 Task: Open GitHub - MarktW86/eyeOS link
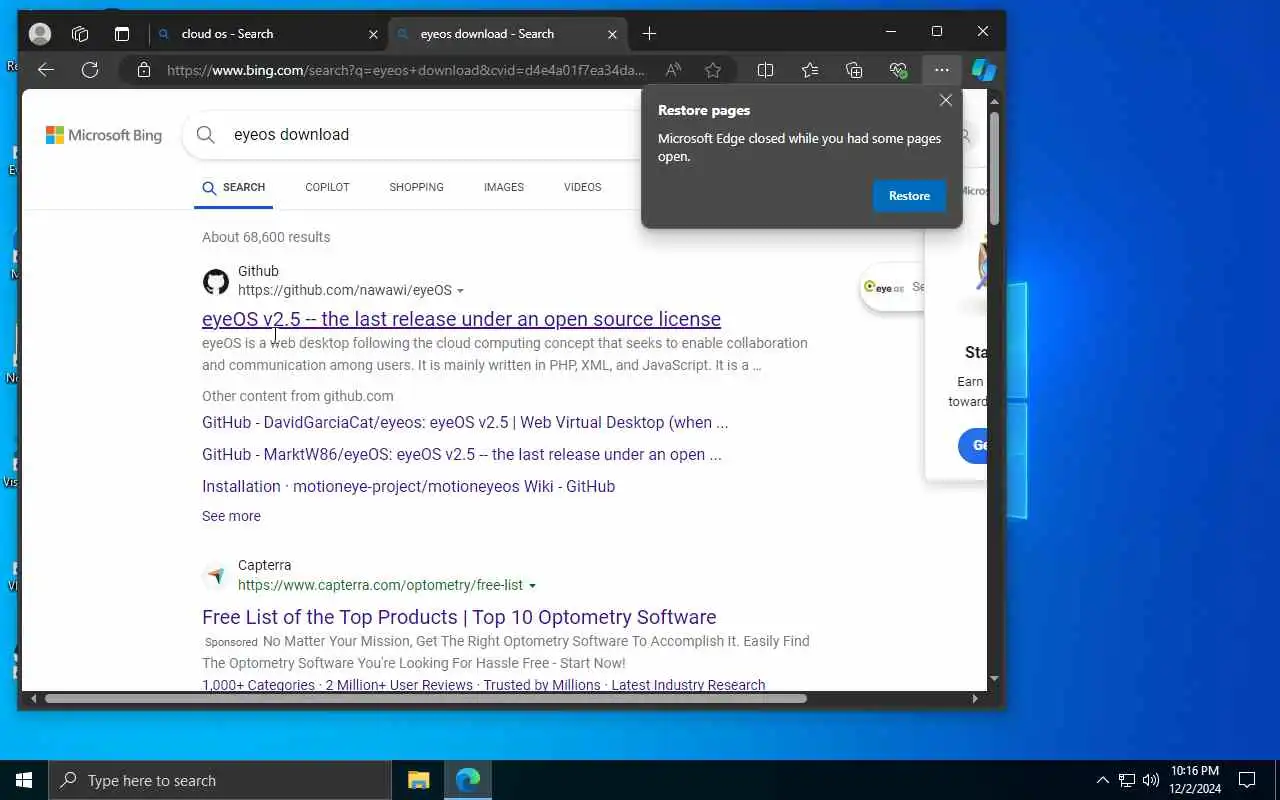tap(462, 454)
